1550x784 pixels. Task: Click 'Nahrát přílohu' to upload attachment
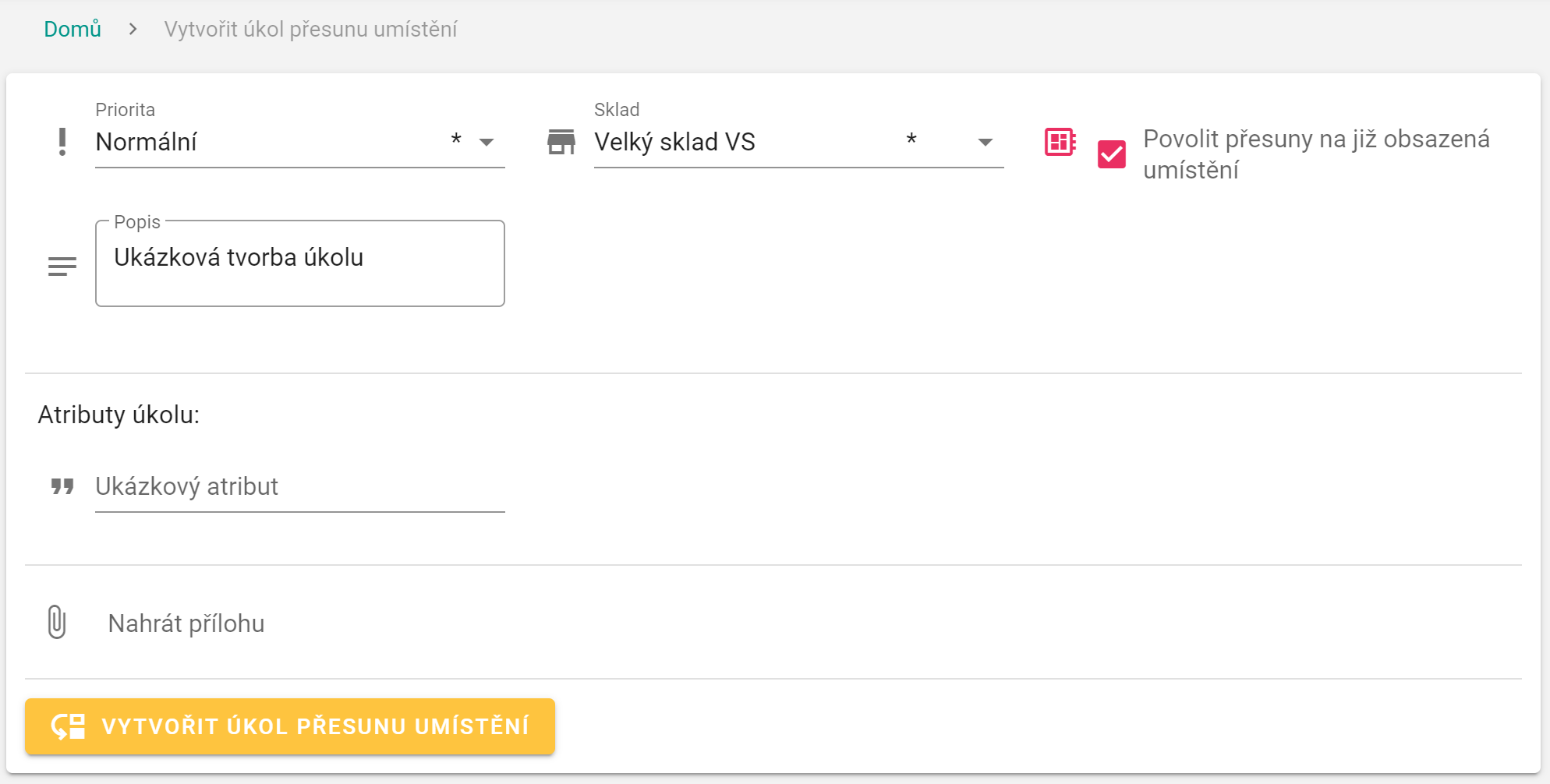tap(186, 623)
